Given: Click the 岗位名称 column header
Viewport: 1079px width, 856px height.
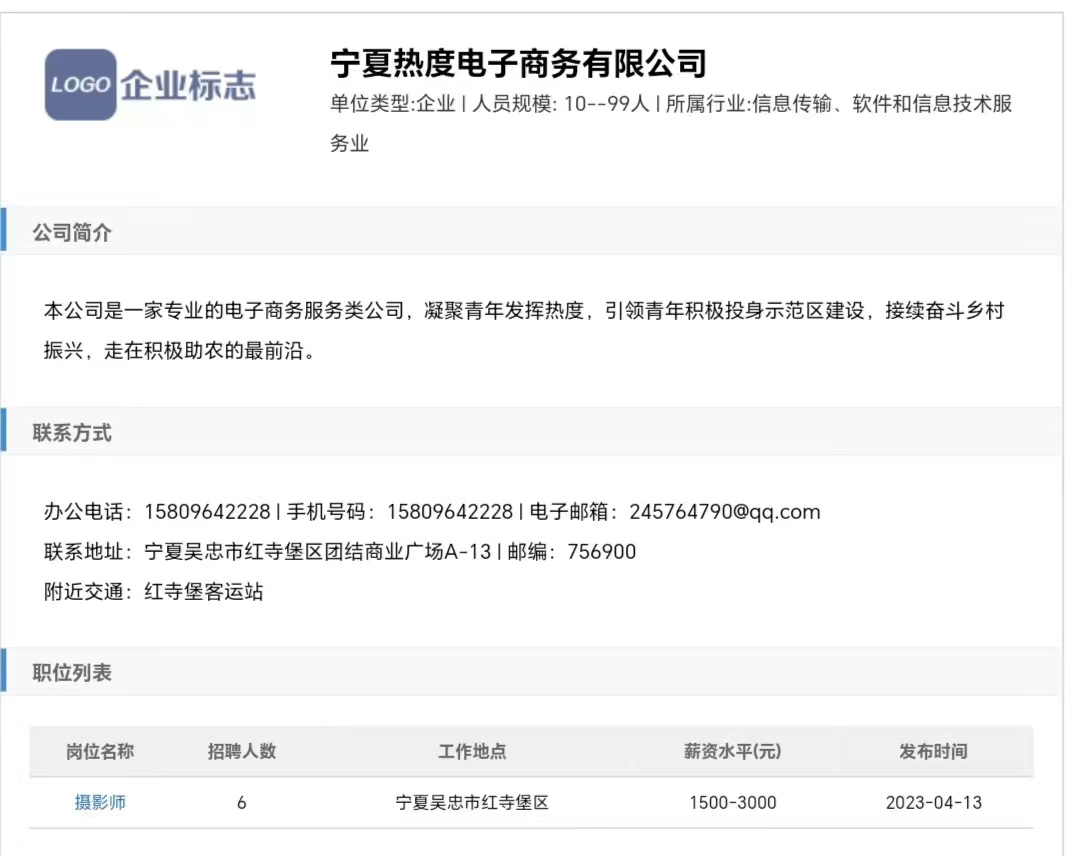Looking at the screenshot, I should click(x=100, y=751).
